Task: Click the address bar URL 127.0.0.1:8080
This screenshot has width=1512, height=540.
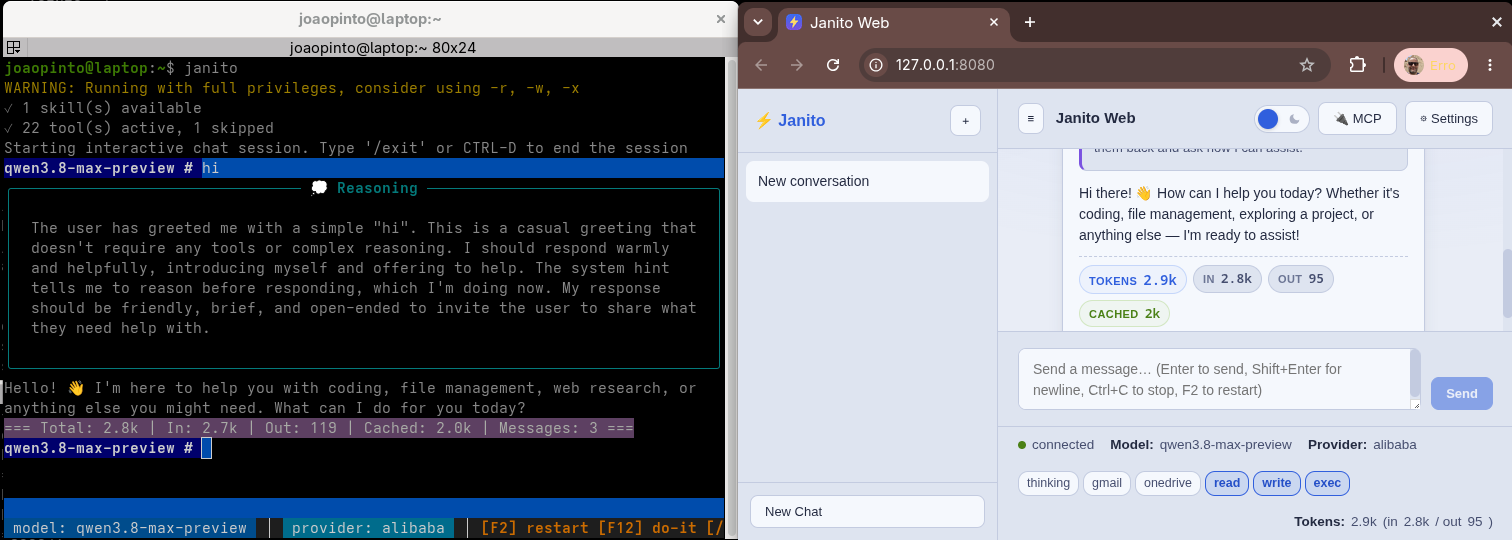Action: pyautogui.click(x=944, y=65)
